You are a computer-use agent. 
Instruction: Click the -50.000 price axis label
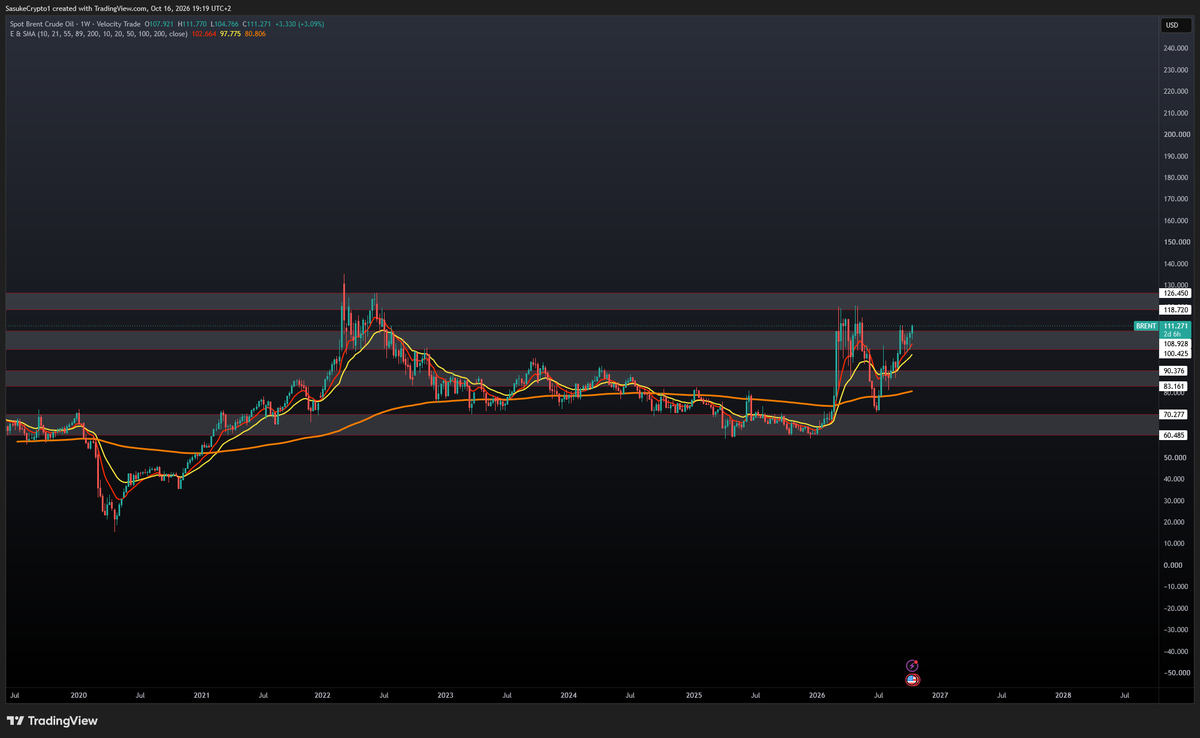1176,673
